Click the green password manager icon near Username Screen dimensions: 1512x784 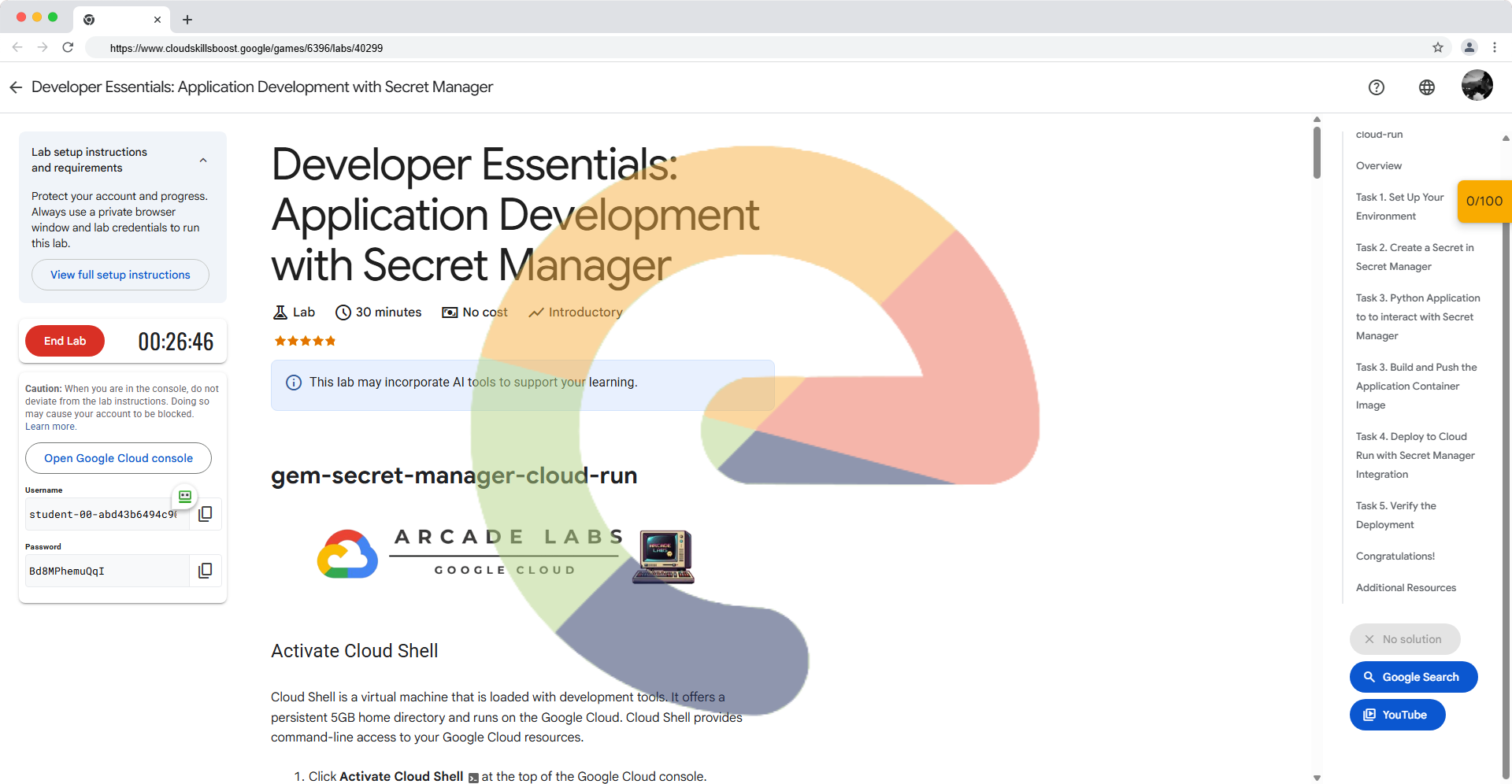click(185, 497)
